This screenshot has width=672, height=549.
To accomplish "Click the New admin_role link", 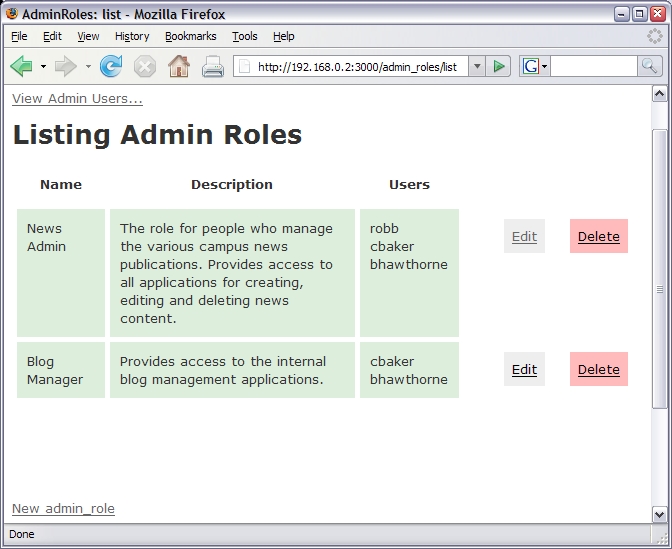I will [x=63, y=508].
